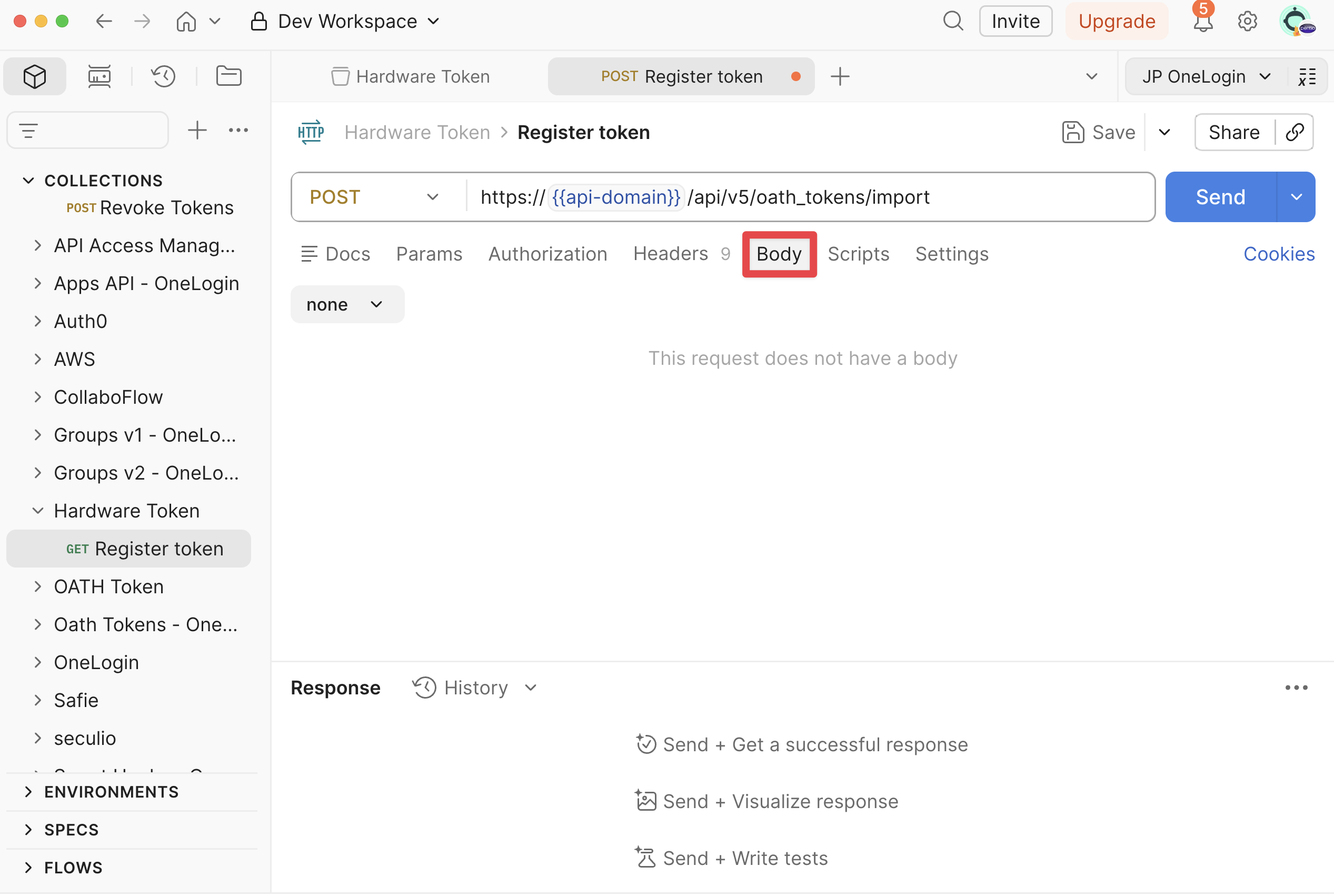Collapse the COLLECTIONS section
The image size is (1334, 896).
click(28, 181)
